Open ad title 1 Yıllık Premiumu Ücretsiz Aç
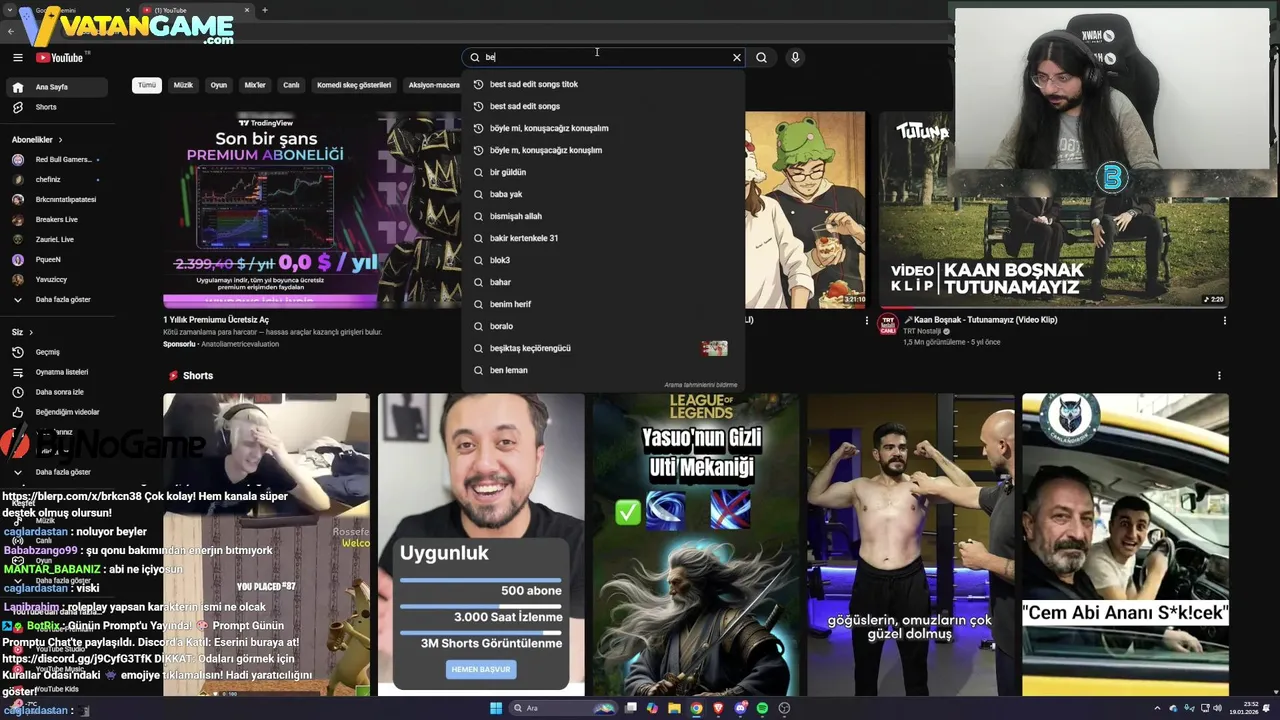 coord(216,320)
